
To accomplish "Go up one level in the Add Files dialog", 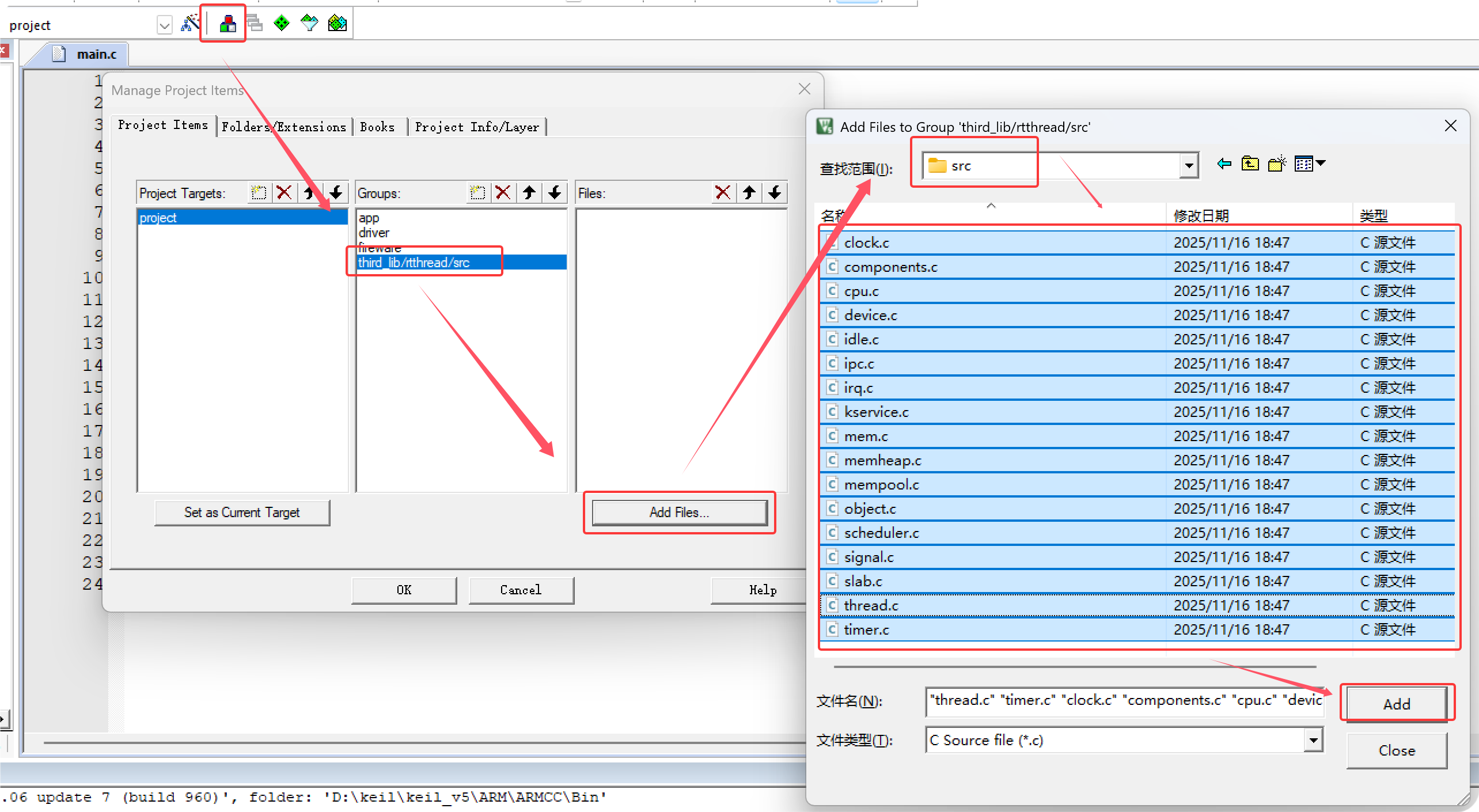I will click(1250, 164).
